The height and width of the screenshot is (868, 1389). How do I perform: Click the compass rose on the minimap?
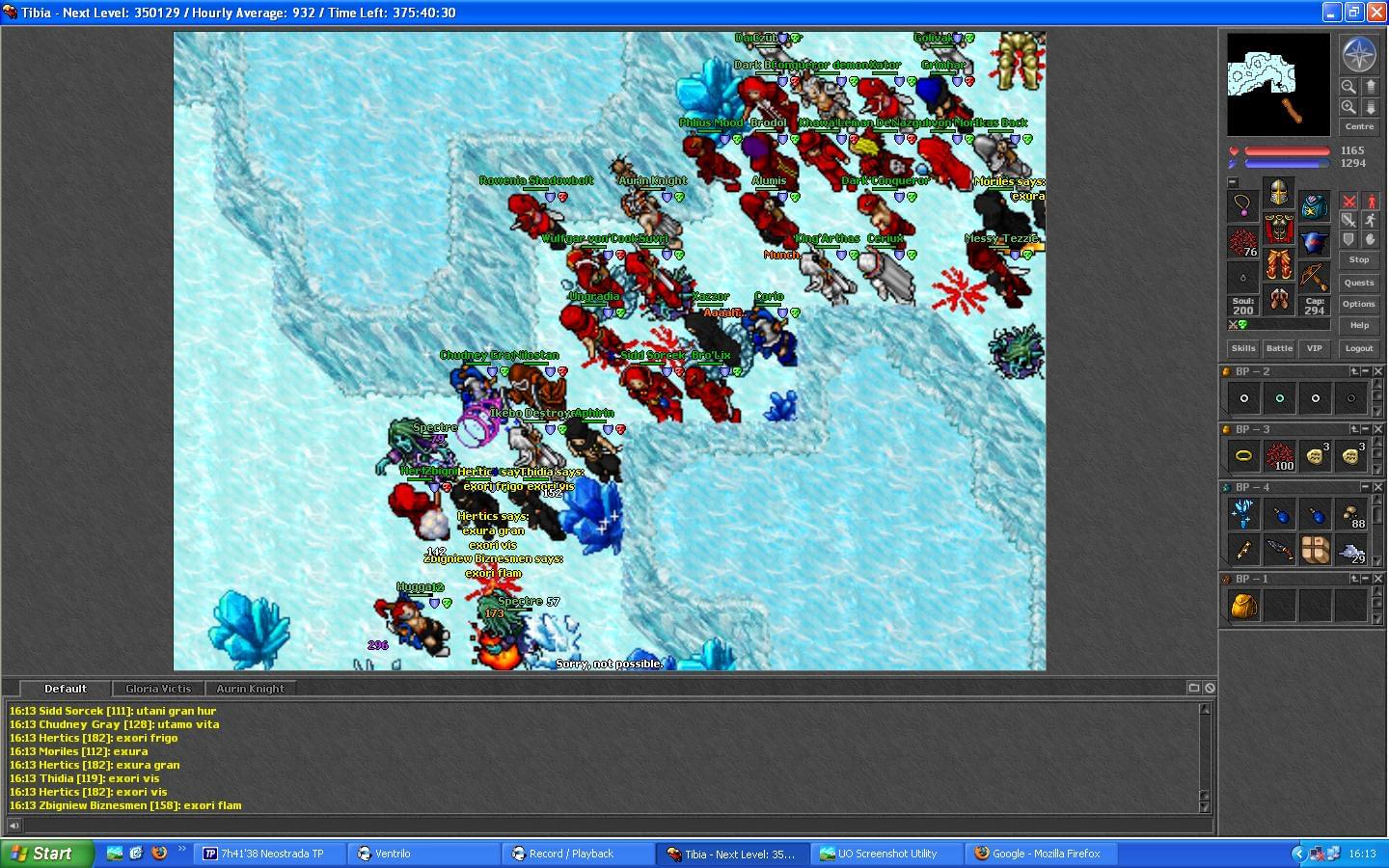[1360, 55]
